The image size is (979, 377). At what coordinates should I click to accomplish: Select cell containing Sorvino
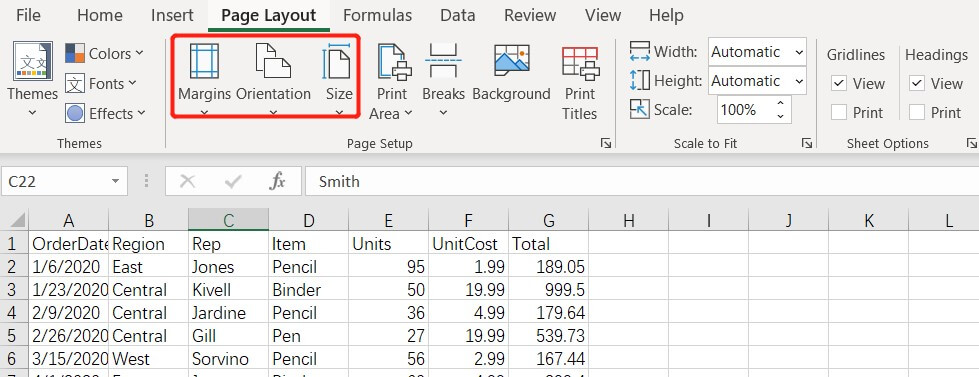[229, 359]
